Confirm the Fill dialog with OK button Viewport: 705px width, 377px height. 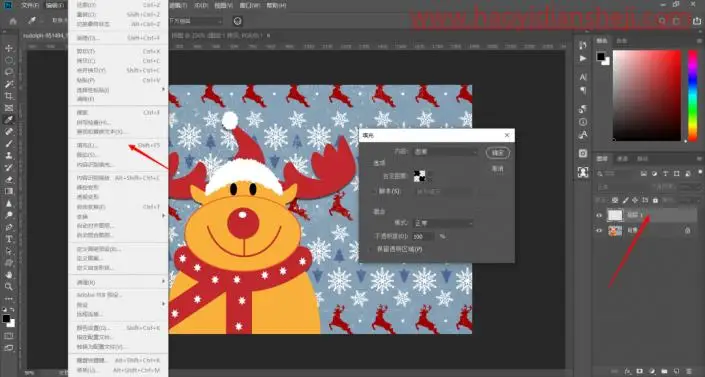click(498, 153)
